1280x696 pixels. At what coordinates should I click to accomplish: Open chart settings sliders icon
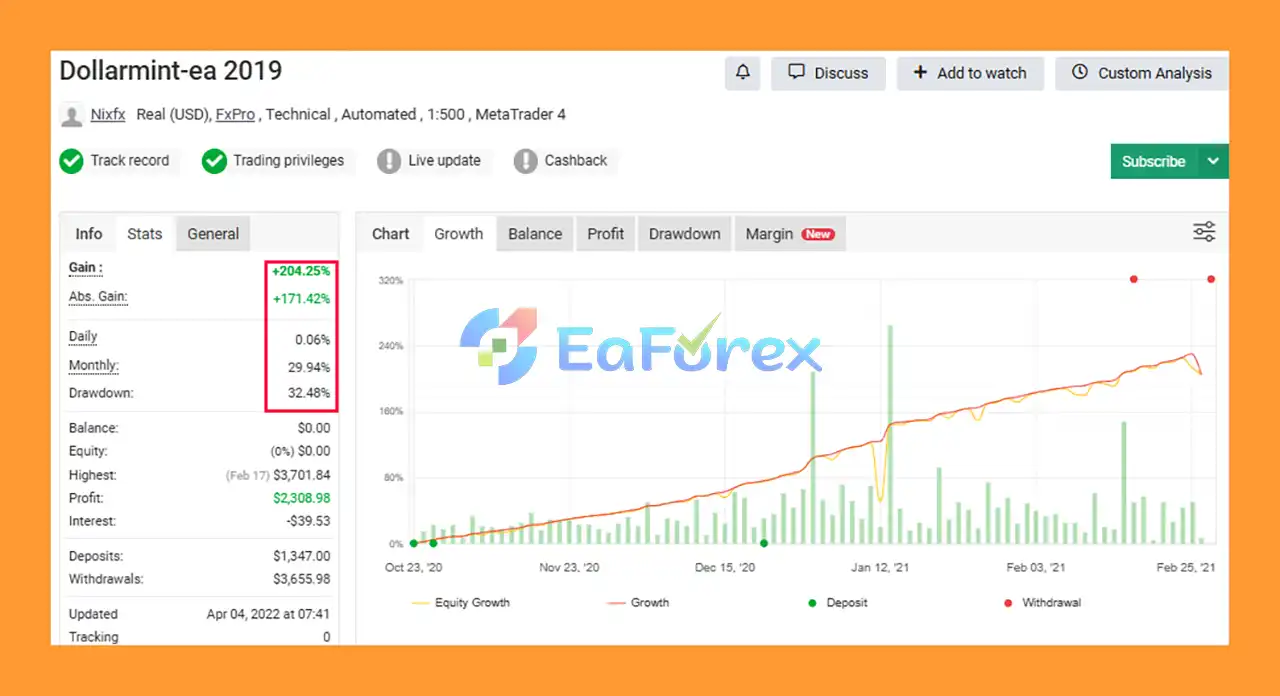[x=1204, y=232]
